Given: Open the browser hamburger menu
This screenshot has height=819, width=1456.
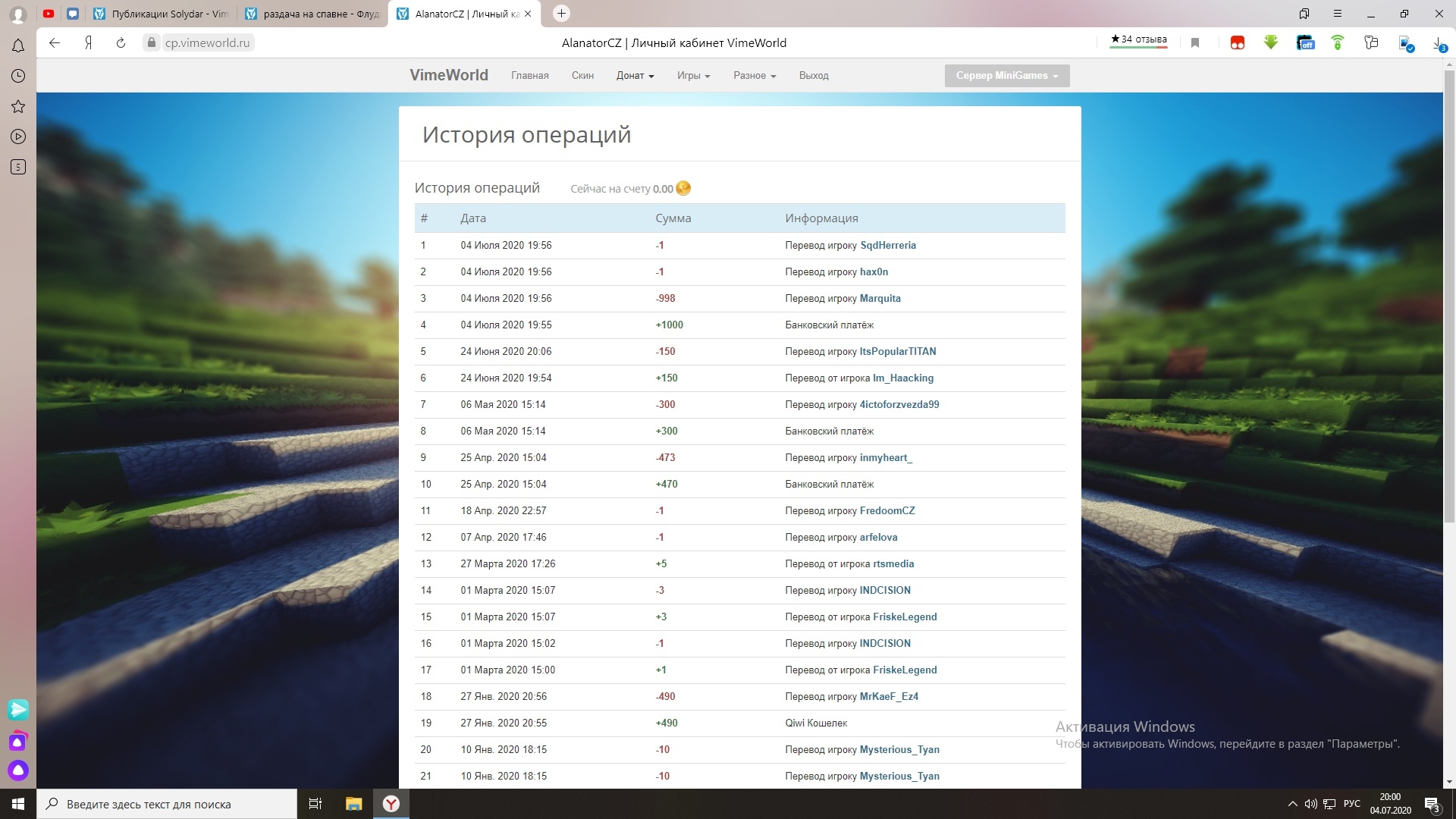Looking at the screenshot, I should click(x=1338, y=14).
